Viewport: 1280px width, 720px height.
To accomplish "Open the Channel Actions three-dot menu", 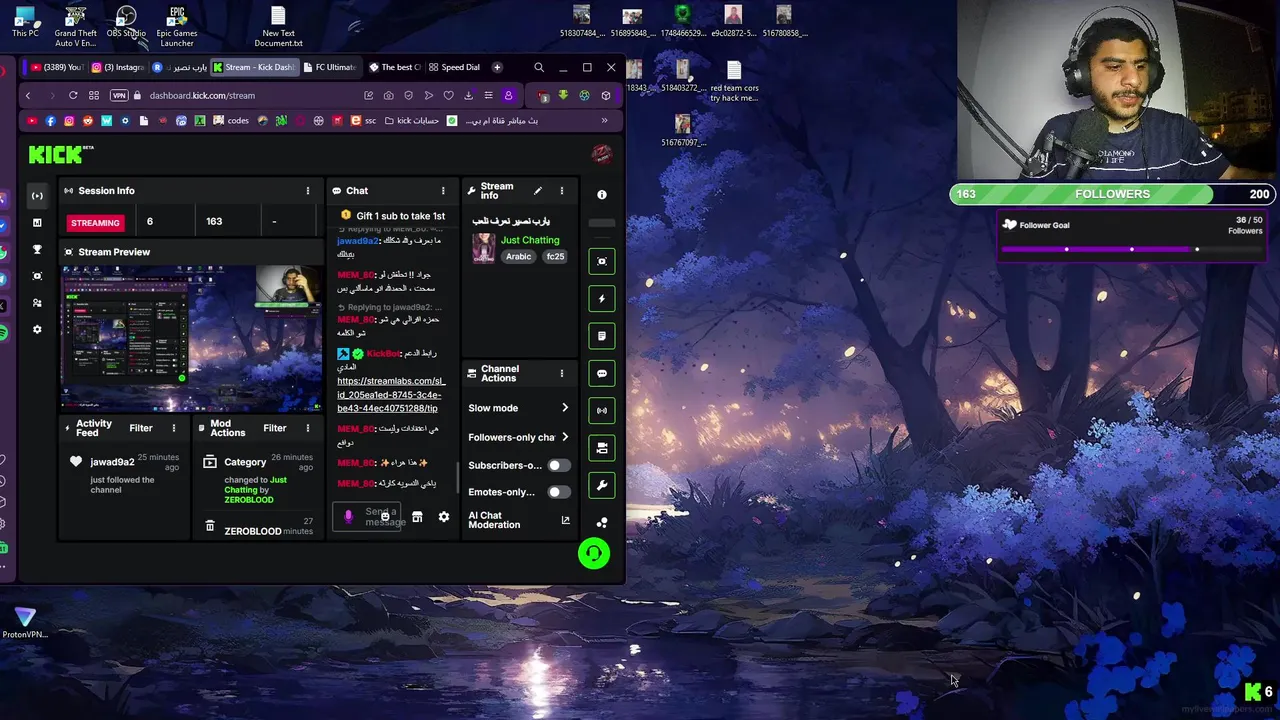I will pyautogui.click(x=561, y=374).
